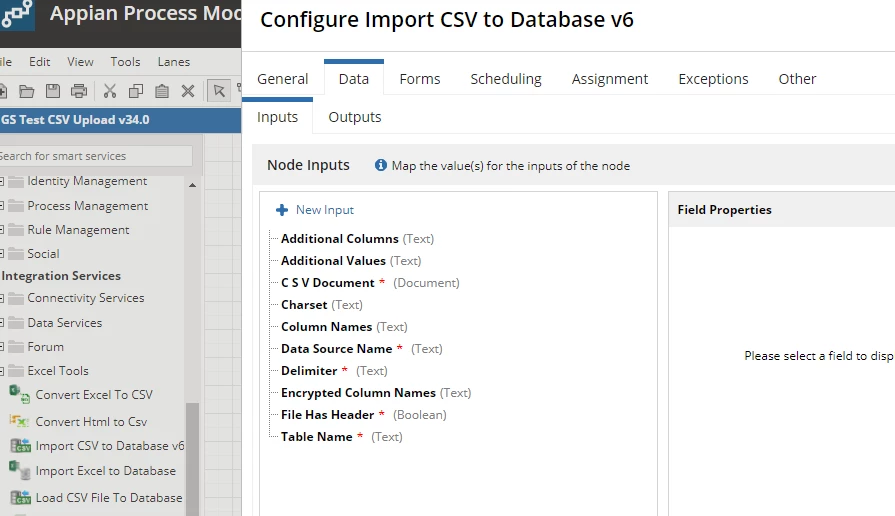Click the Import CSV to Database v6 icon

click(x=21, y=446)
